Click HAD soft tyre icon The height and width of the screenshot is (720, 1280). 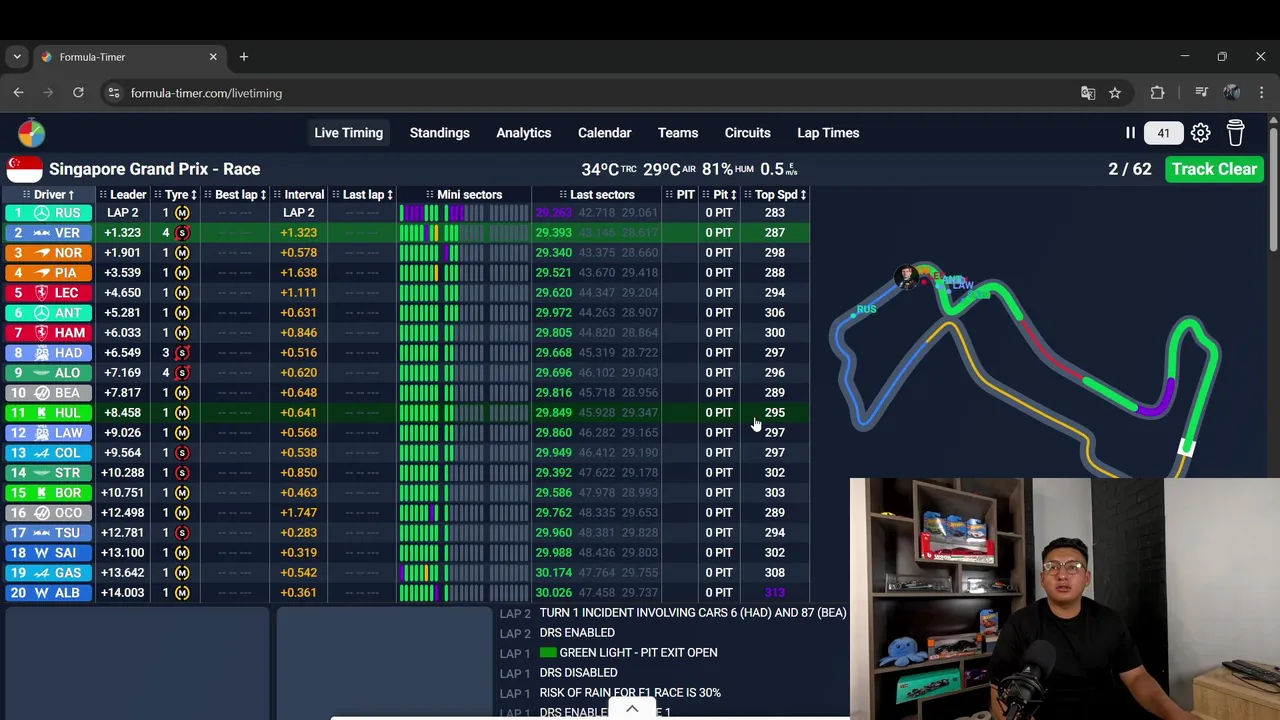[x=182, y=353]
